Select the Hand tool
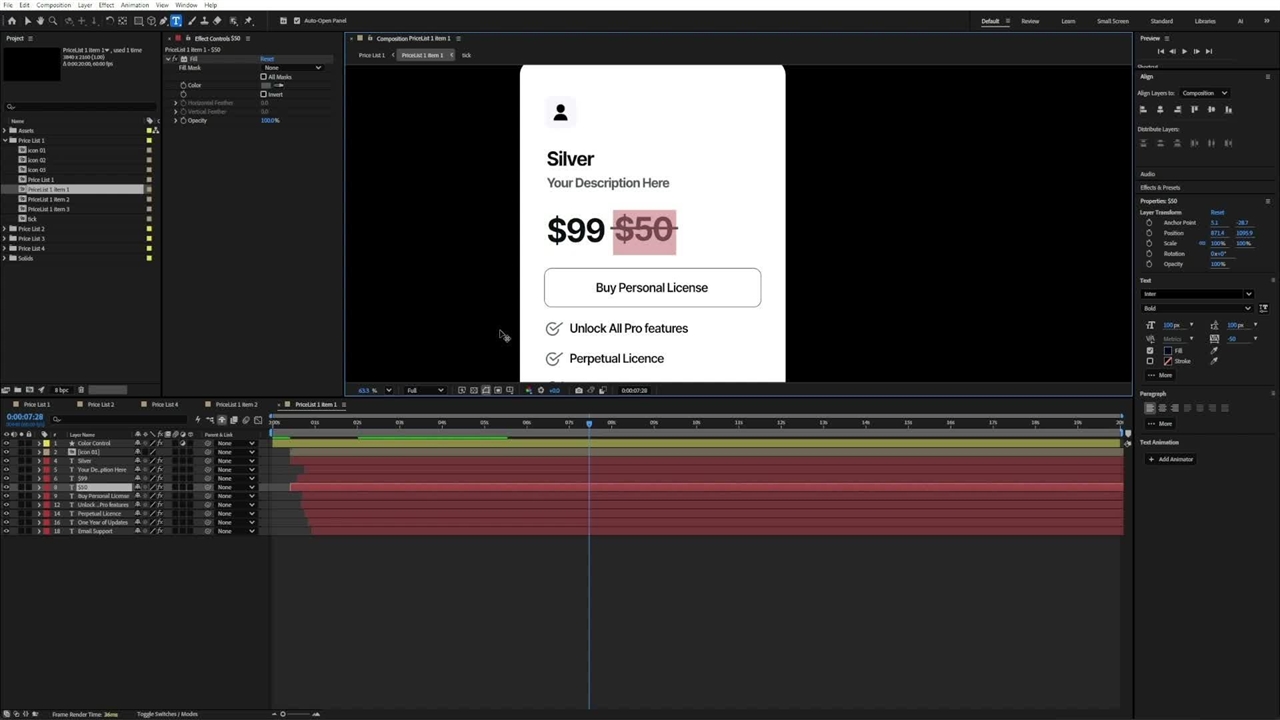Image resolution: width=1280 pixels, height=720 pixels. 40,21
